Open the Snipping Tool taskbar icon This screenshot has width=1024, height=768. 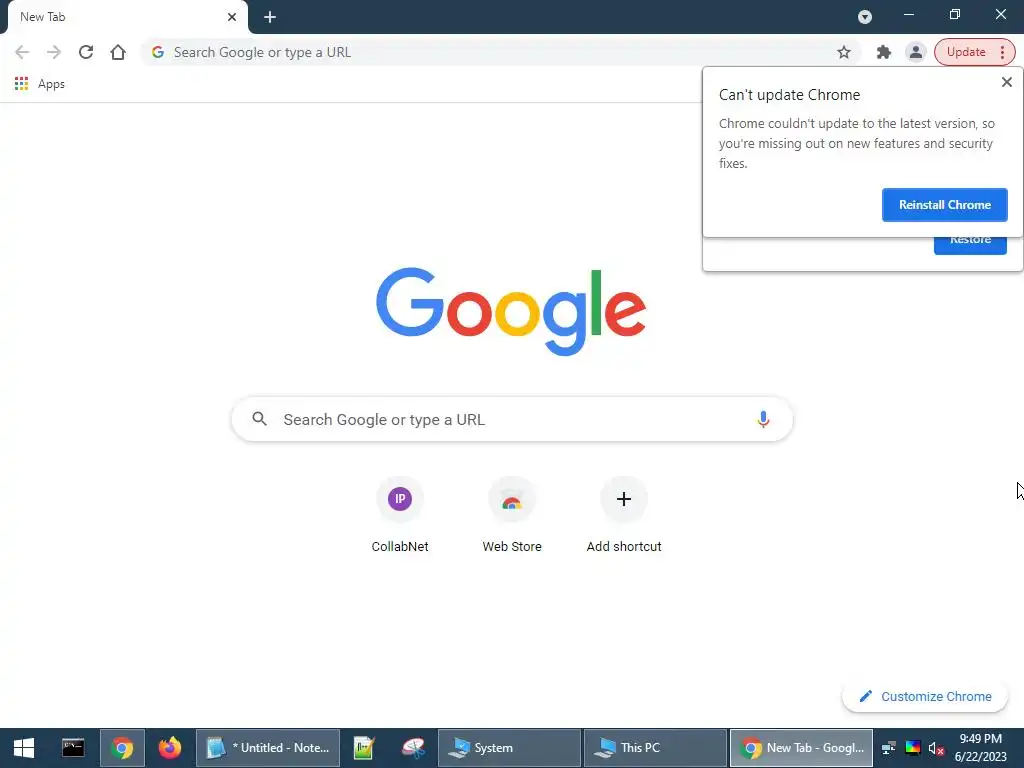(413, 748)
